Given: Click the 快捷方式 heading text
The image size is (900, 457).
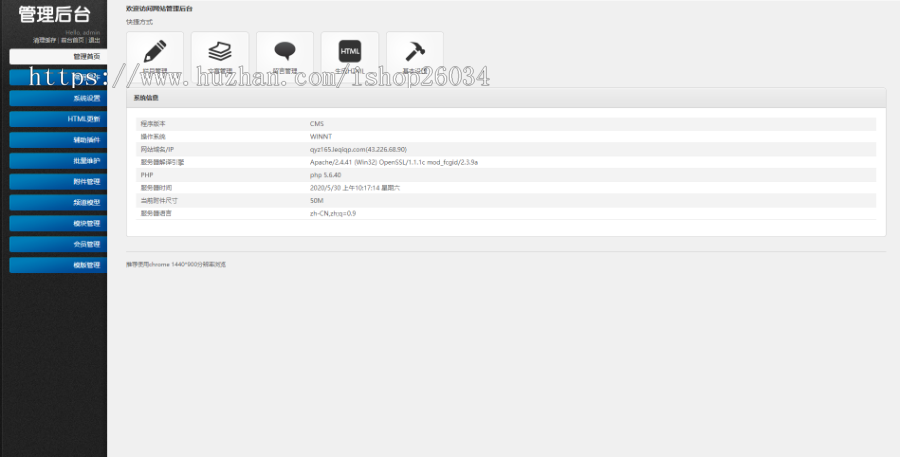Looking at the screenshot, I should (x=139, y=22).
